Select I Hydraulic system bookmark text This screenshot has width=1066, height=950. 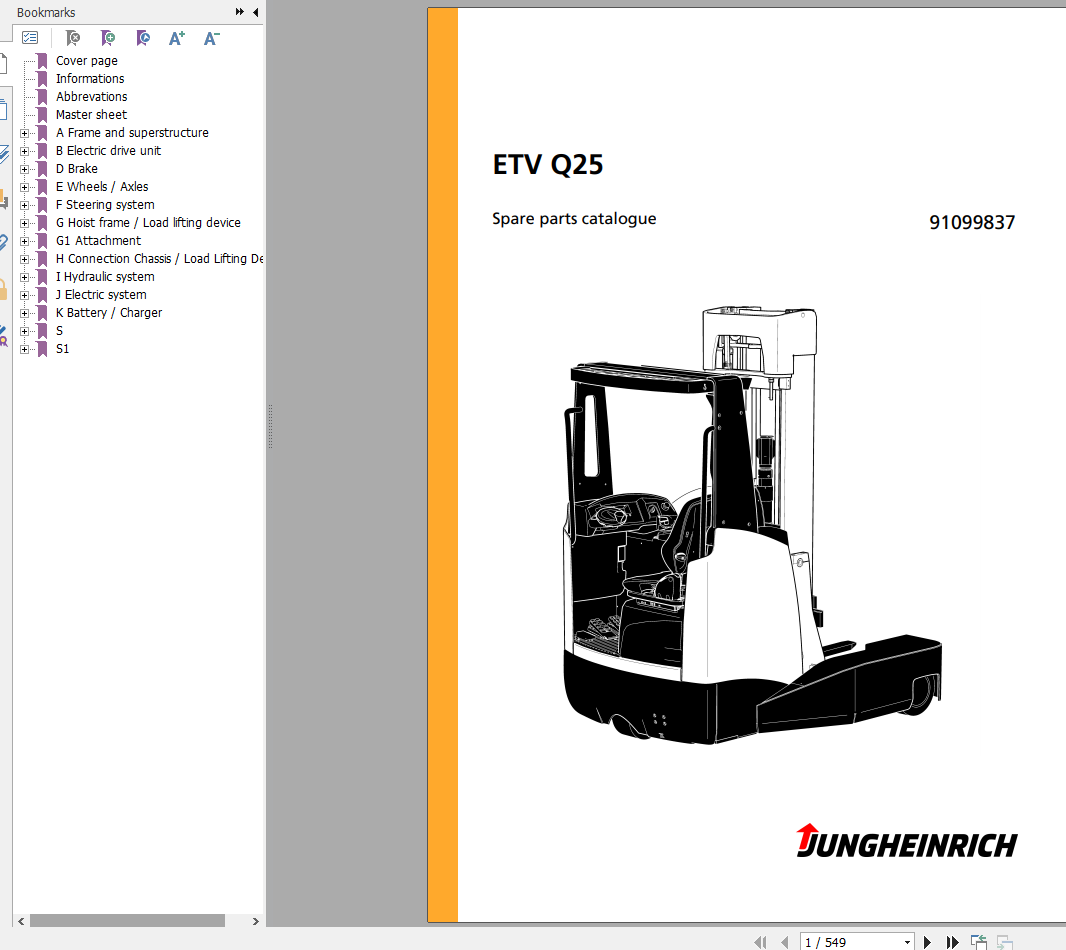[x=105, y=277]
